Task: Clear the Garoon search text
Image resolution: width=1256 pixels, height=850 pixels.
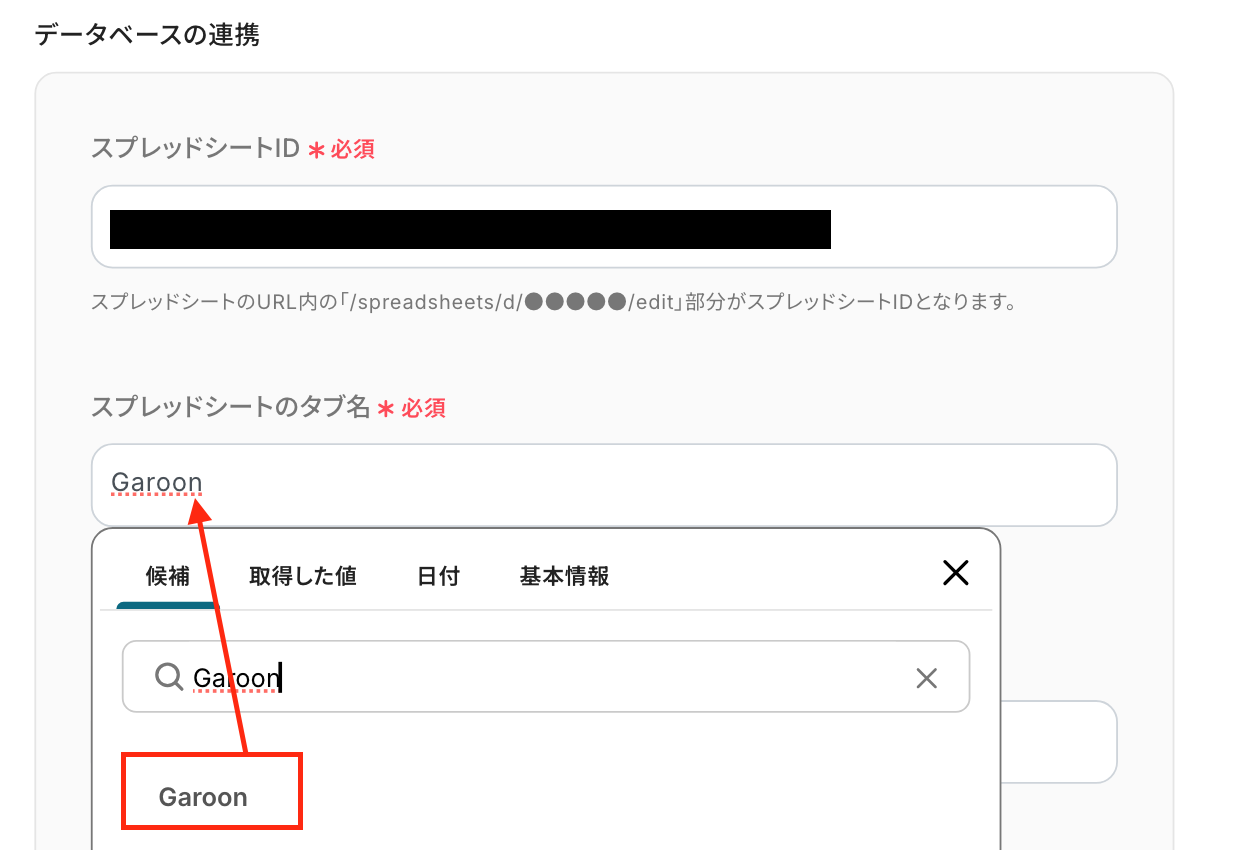Action: 927,679
